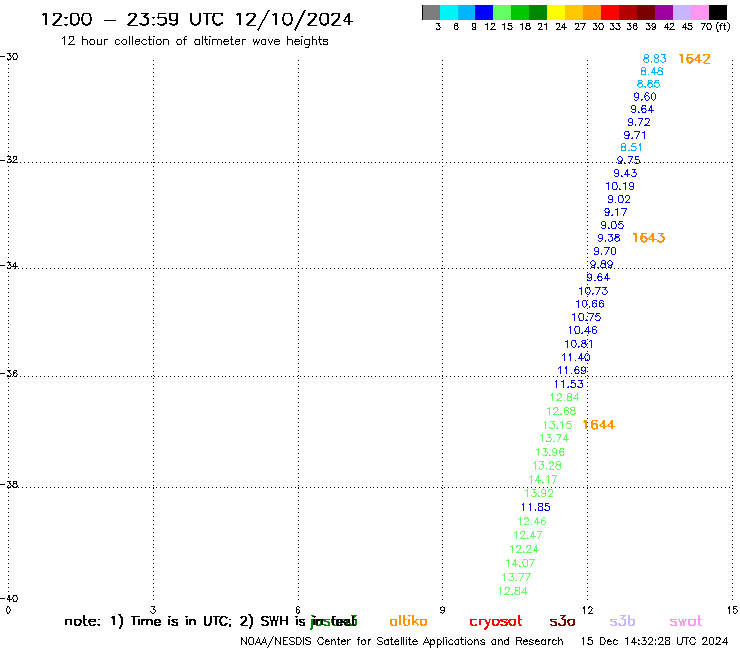740x650 pixels.
Task: Click the wave height value 11.53
Action: (569, 384)
